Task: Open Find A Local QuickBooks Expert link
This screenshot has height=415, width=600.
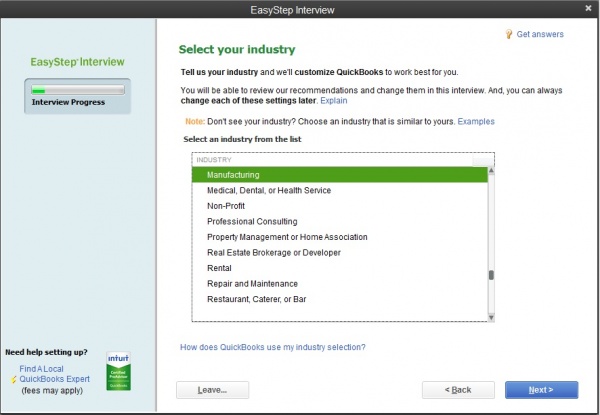Action: tap(54, 374)
